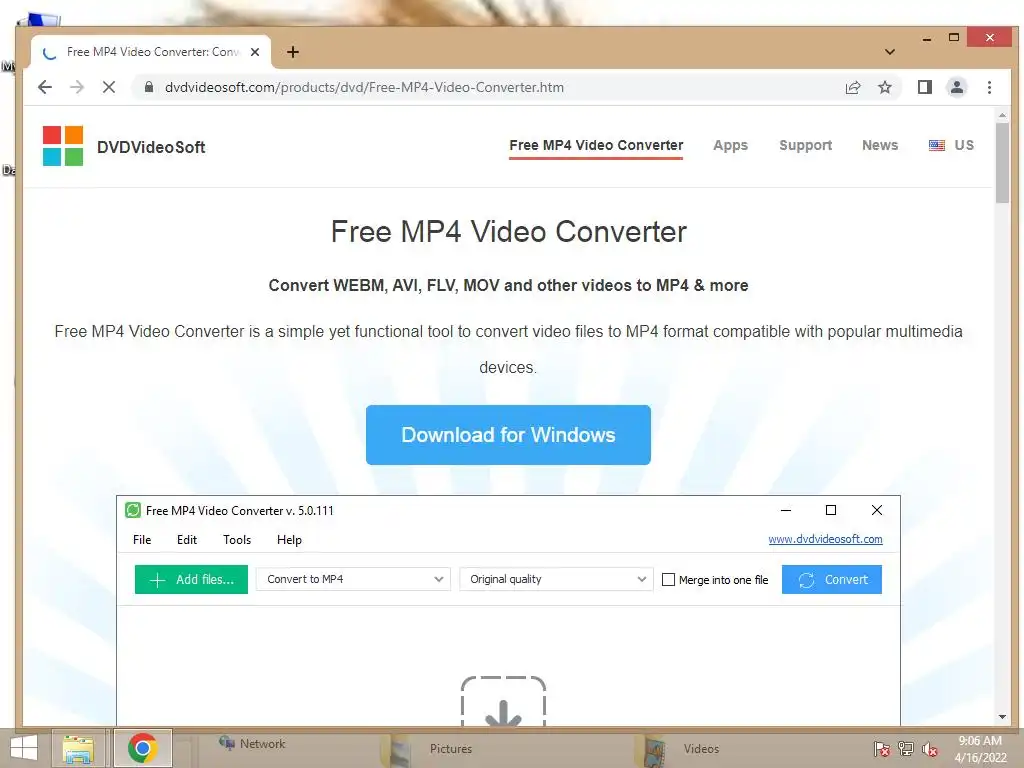Click the DVDVideoSoft brand name
The height and width of the screenshot is (768, 1024).
[x=151, y=147]
